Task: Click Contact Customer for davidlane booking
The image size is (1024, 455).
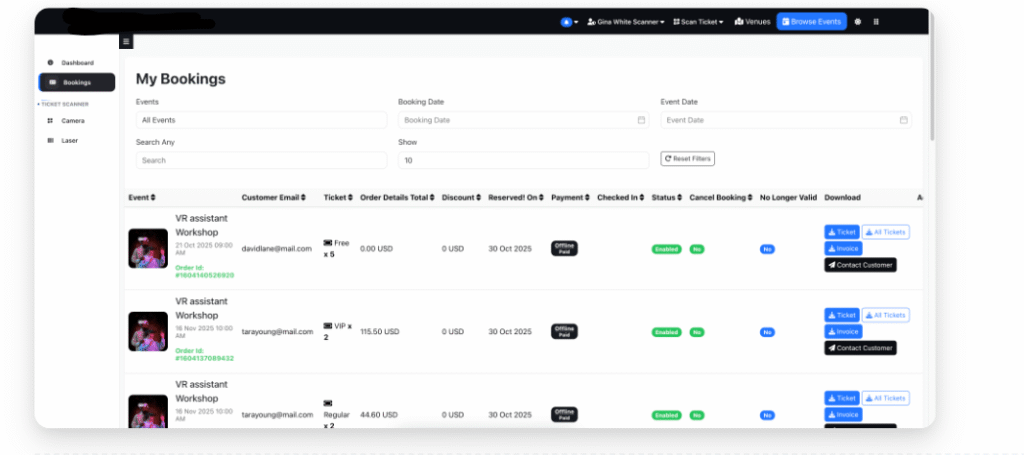Action: [x=860, y=265]
